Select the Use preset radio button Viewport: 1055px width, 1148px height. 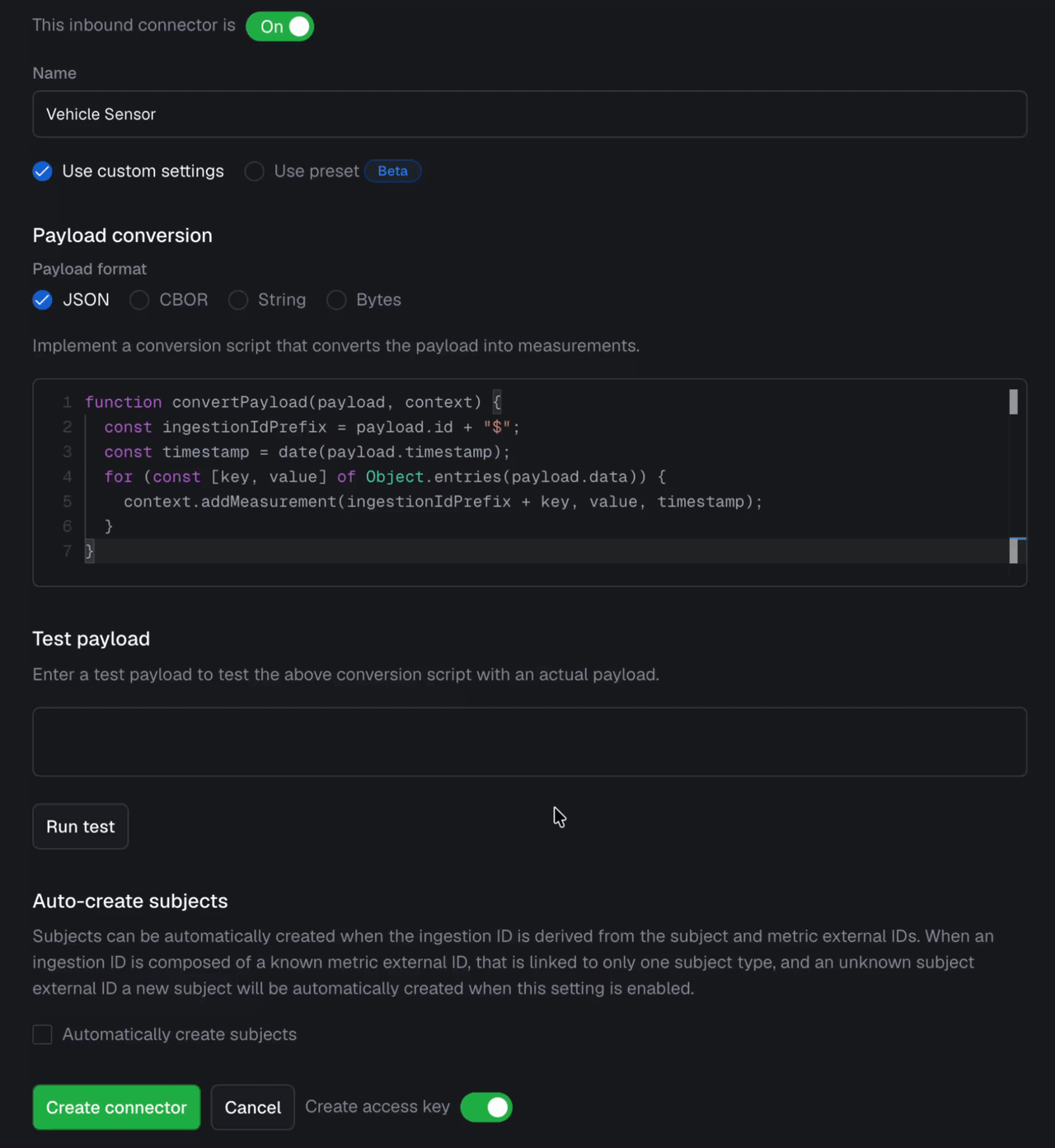point(254,171)
